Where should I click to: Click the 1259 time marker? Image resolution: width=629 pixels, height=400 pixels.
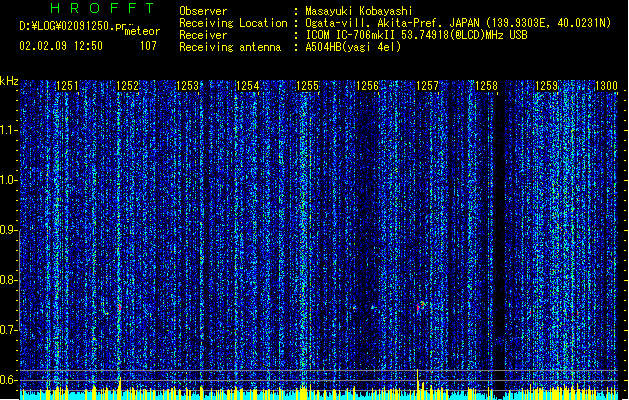547,86
